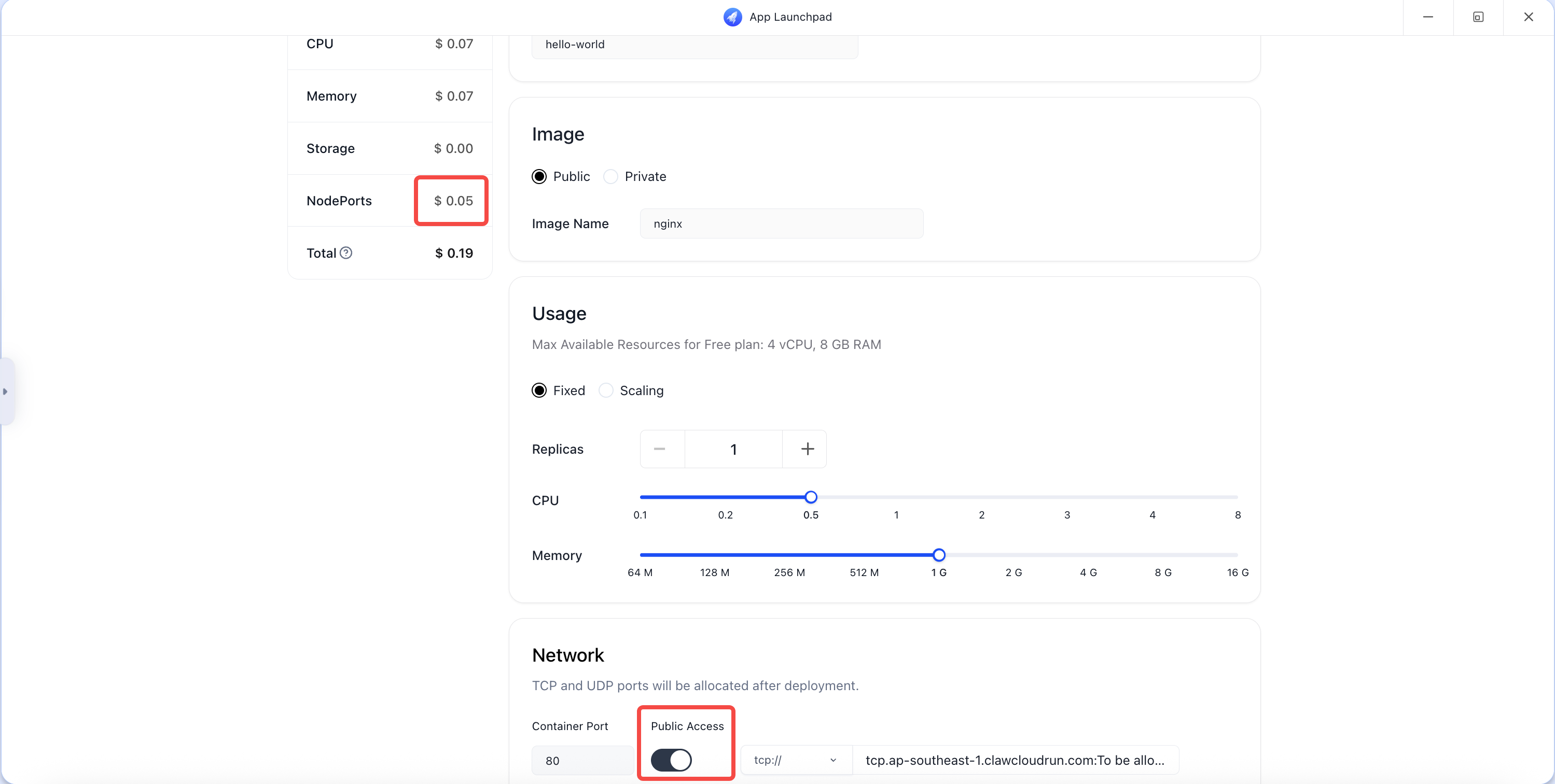The height and width of the screenshot is (784, 1555).
Task: Click the tcp.ap-southeast-1.clawcloudrun.com address text
Action: 1015,760
